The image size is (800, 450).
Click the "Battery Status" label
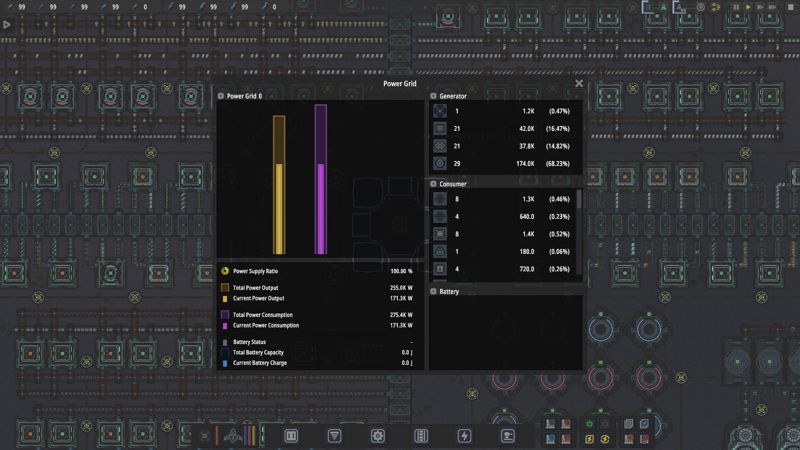(249, 342)
